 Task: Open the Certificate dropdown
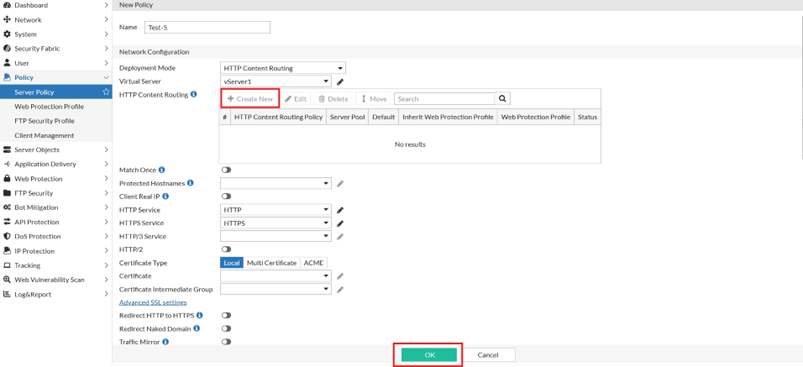tap(276, 276)
